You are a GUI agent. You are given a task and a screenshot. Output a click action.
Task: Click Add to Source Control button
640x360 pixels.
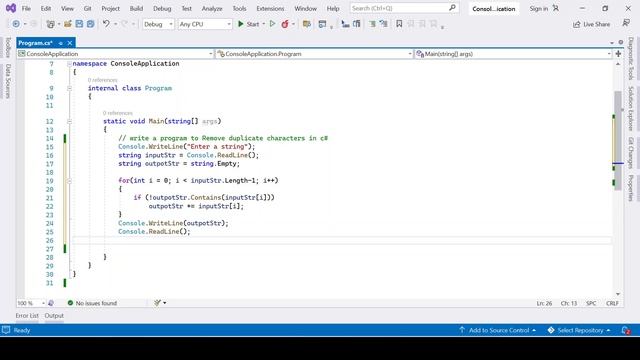498,330
